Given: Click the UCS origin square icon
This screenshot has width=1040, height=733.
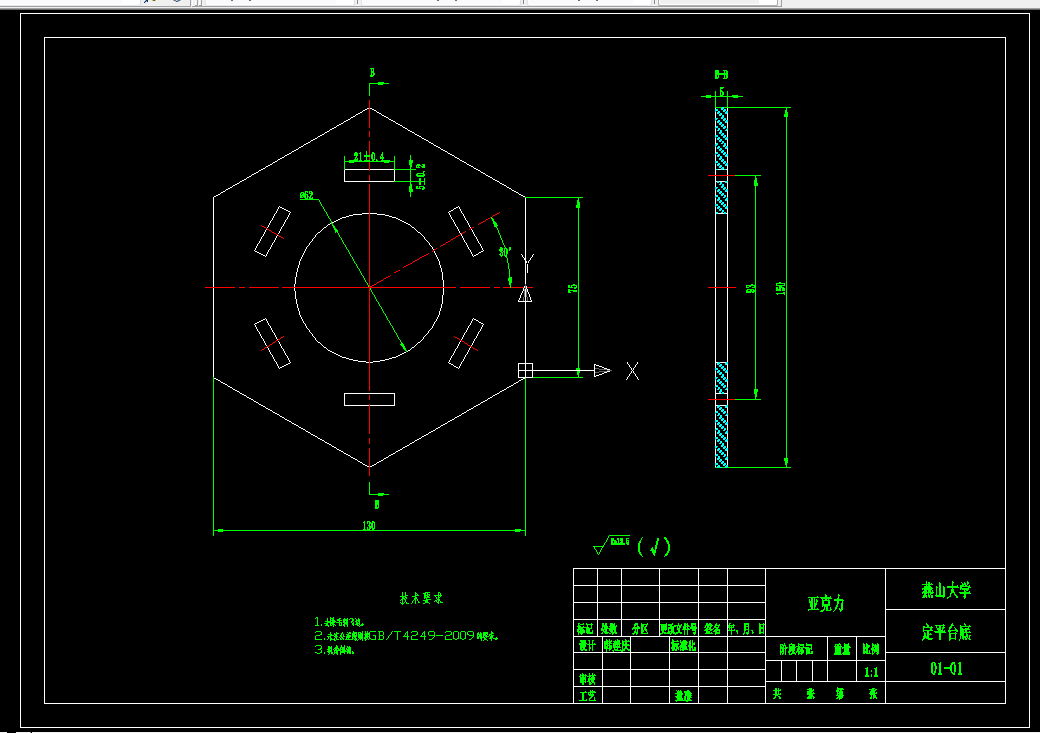Looking at the screenshot, I should pyautogui.click(x=525, y=370).
